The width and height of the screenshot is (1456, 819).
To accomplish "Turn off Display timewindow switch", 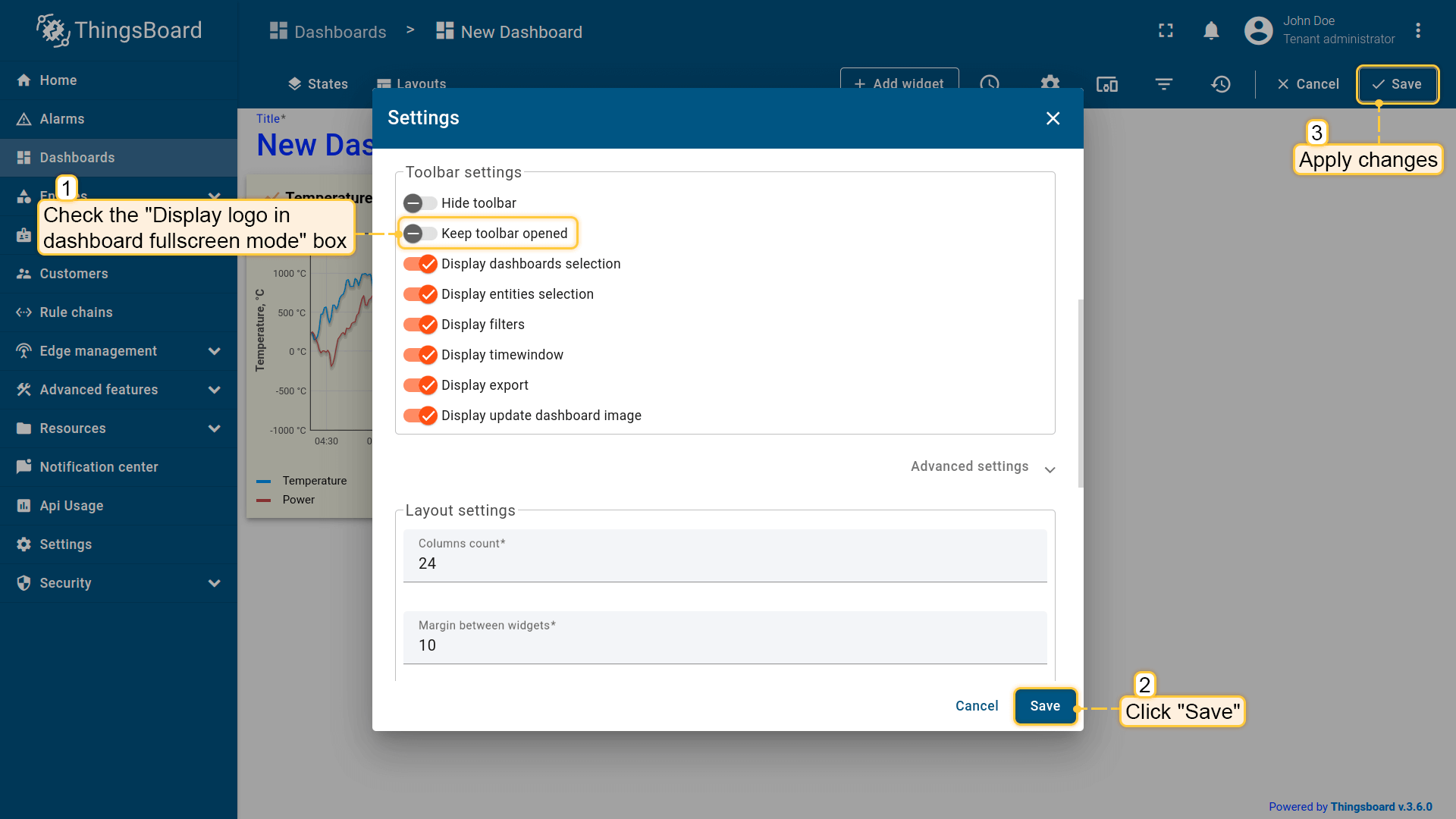I will [419, 355].
